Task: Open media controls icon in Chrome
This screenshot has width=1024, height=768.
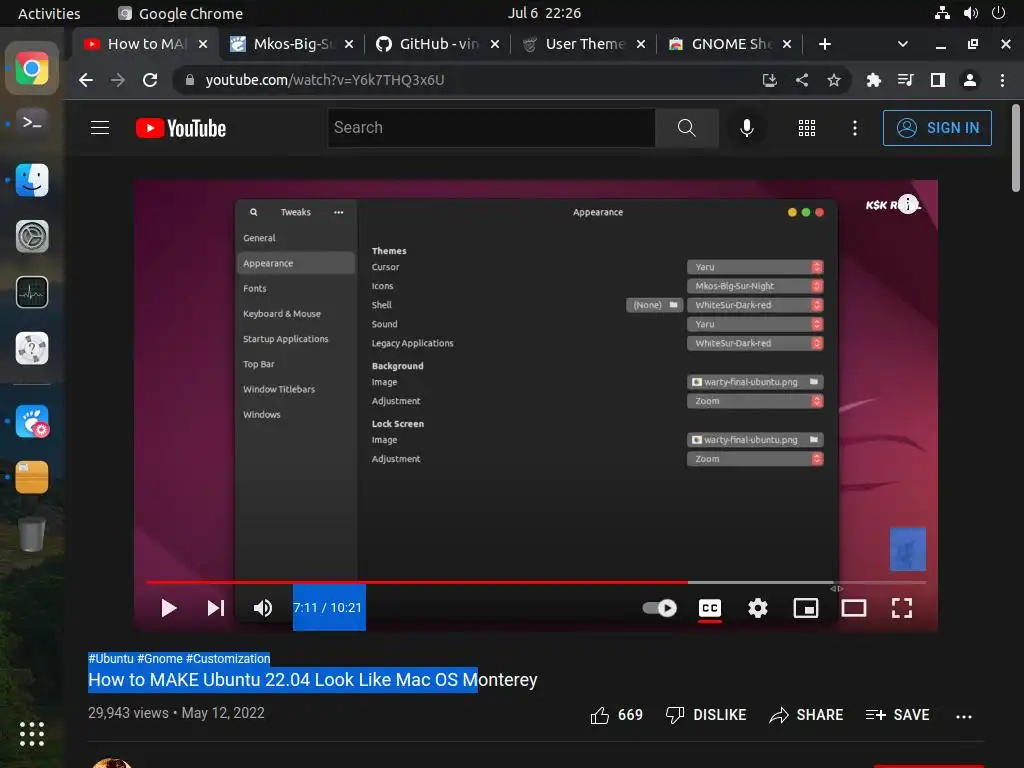Action: pos(905,80)
